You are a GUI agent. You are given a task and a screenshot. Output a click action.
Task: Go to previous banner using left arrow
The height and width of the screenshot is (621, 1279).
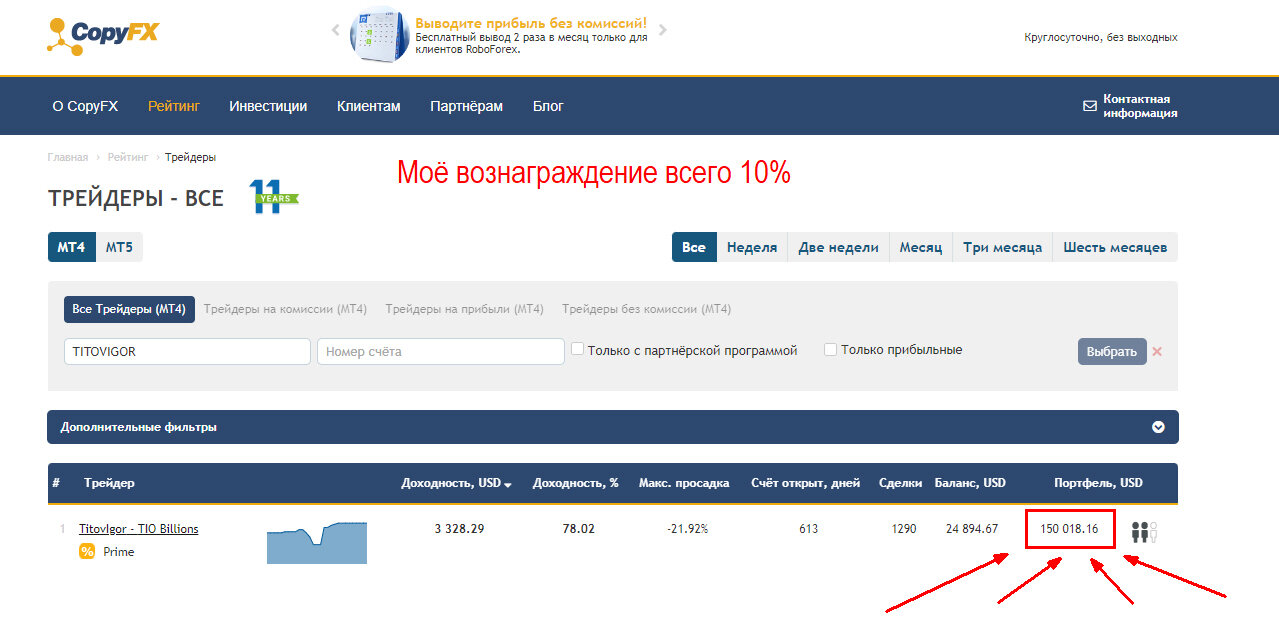(336, 30)
